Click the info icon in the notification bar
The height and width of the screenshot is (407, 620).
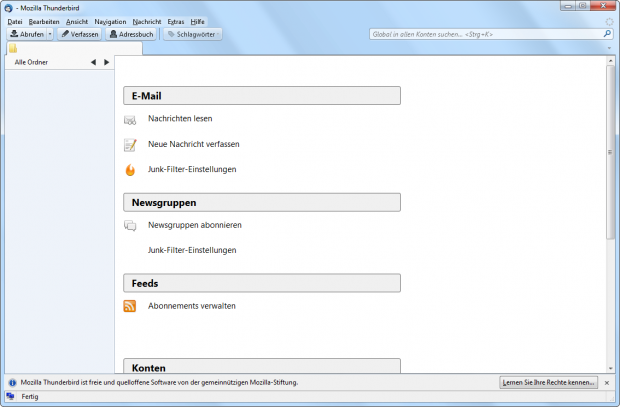(13, 383)
